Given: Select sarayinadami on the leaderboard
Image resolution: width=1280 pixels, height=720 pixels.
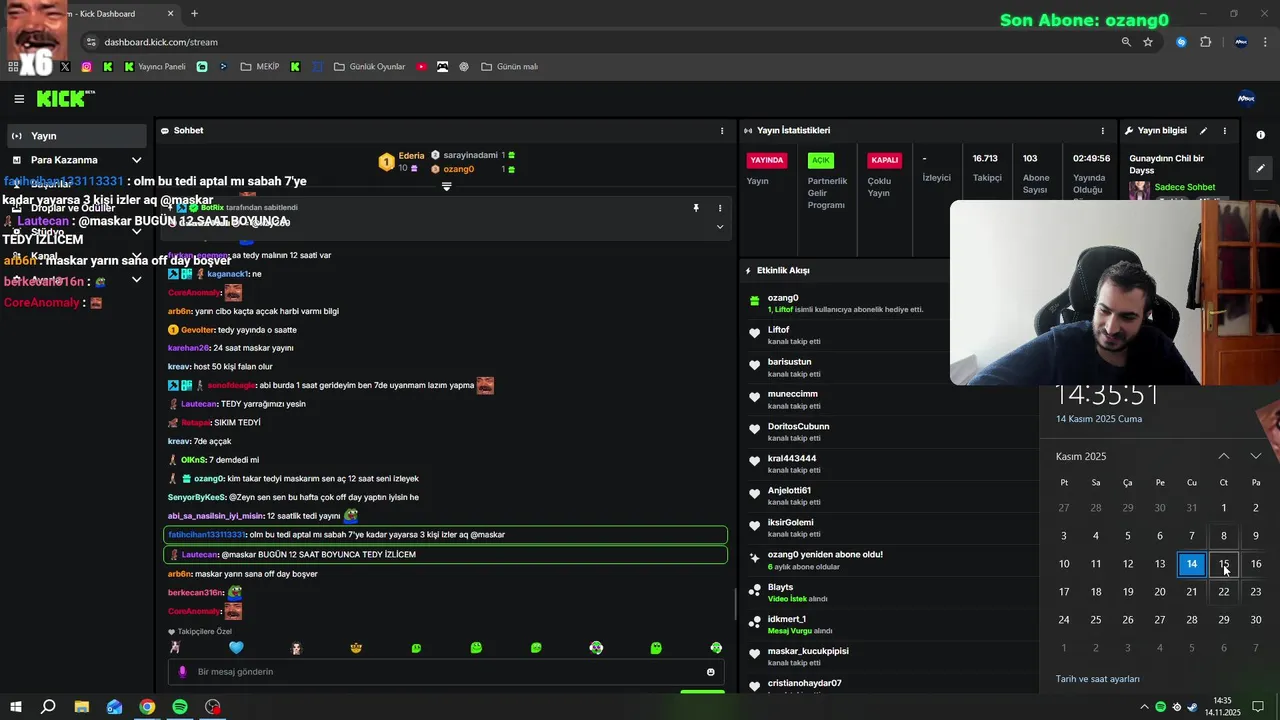Looking at the screenshot, I should click(x=470, y=155).
